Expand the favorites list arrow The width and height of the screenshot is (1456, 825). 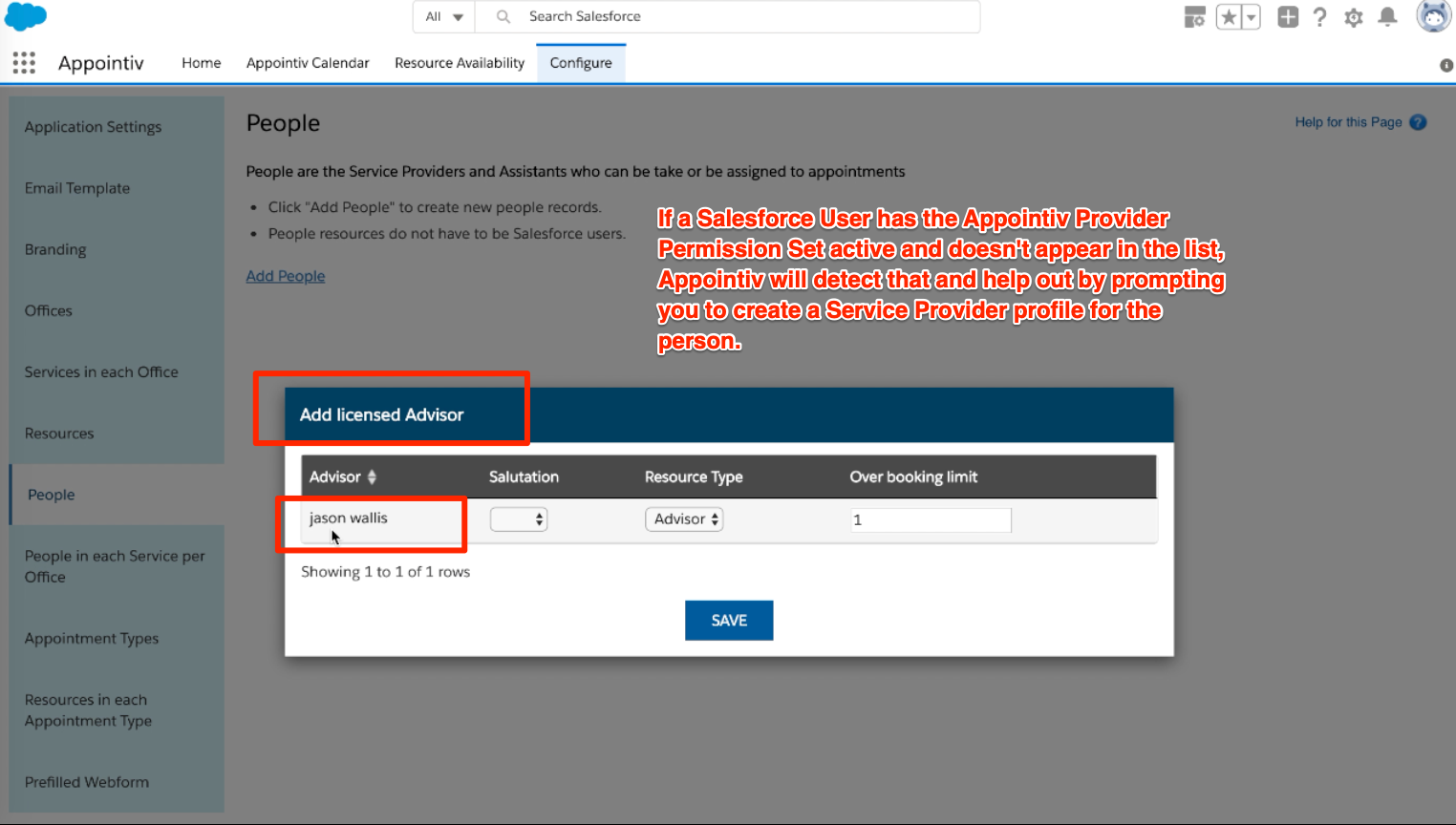(x=1251, y=17)
